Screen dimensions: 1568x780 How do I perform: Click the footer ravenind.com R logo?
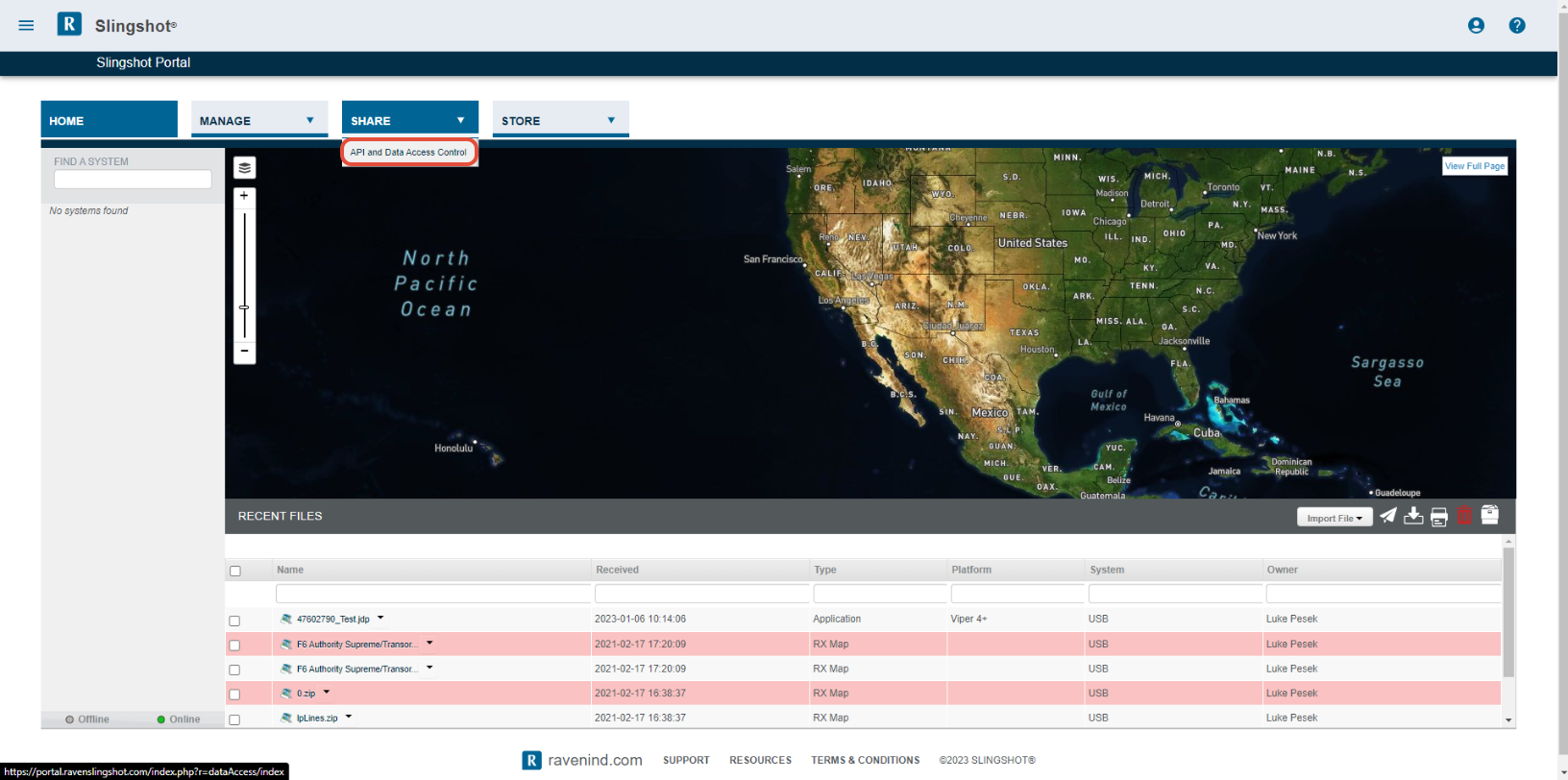tap(531, 761)
